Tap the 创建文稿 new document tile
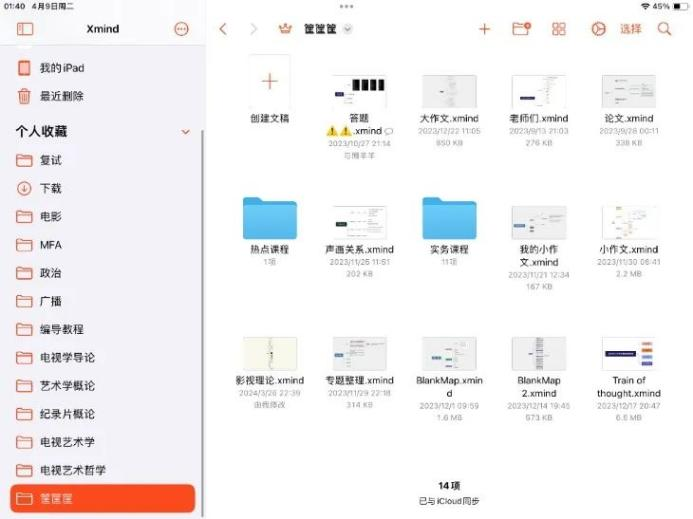Image resolution: width=693 pixels, height=519 pixels. point(269,83)
